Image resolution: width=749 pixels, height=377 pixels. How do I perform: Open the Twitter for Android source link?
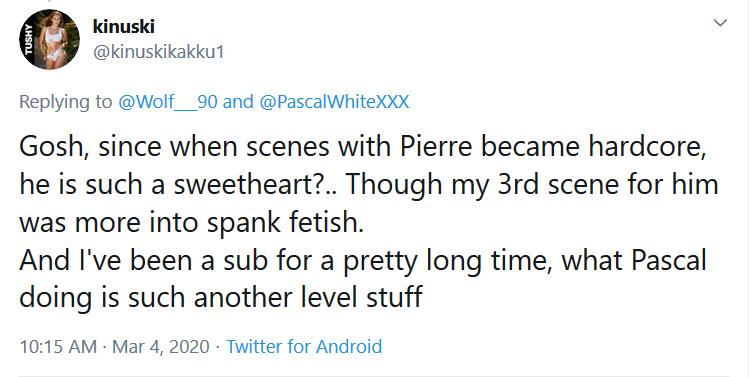click(x=304, y=346)
